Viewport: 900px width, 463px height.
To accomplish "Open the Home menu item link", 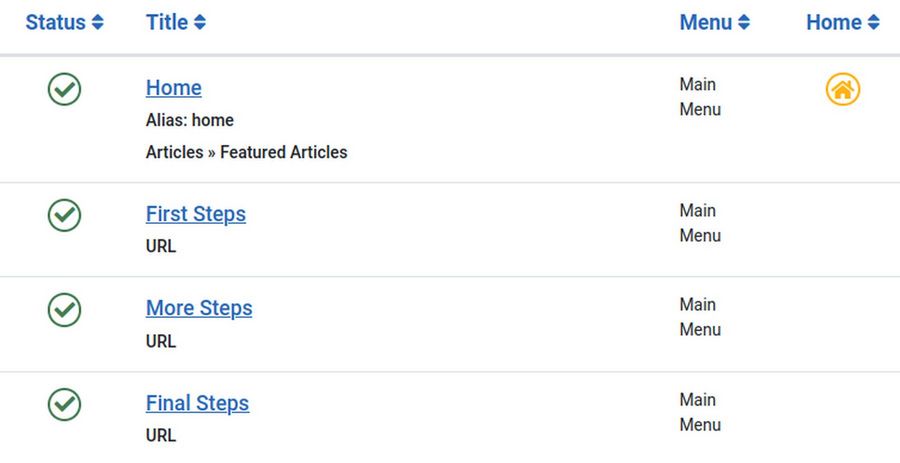I will coord(174,88).
